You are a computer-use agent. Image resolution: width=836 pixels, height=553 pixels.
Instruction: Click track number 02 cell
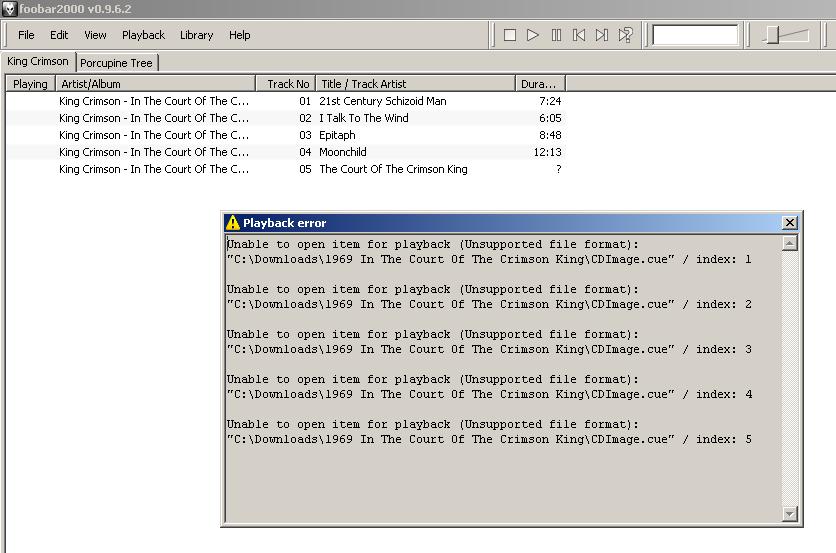(305, 118)
